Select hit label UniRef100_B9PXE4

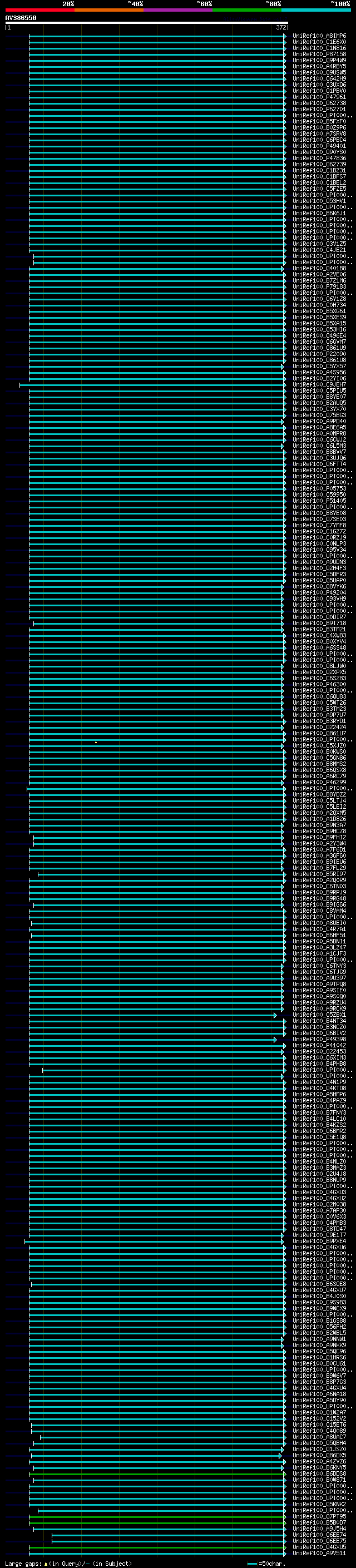click(319, 1240)
